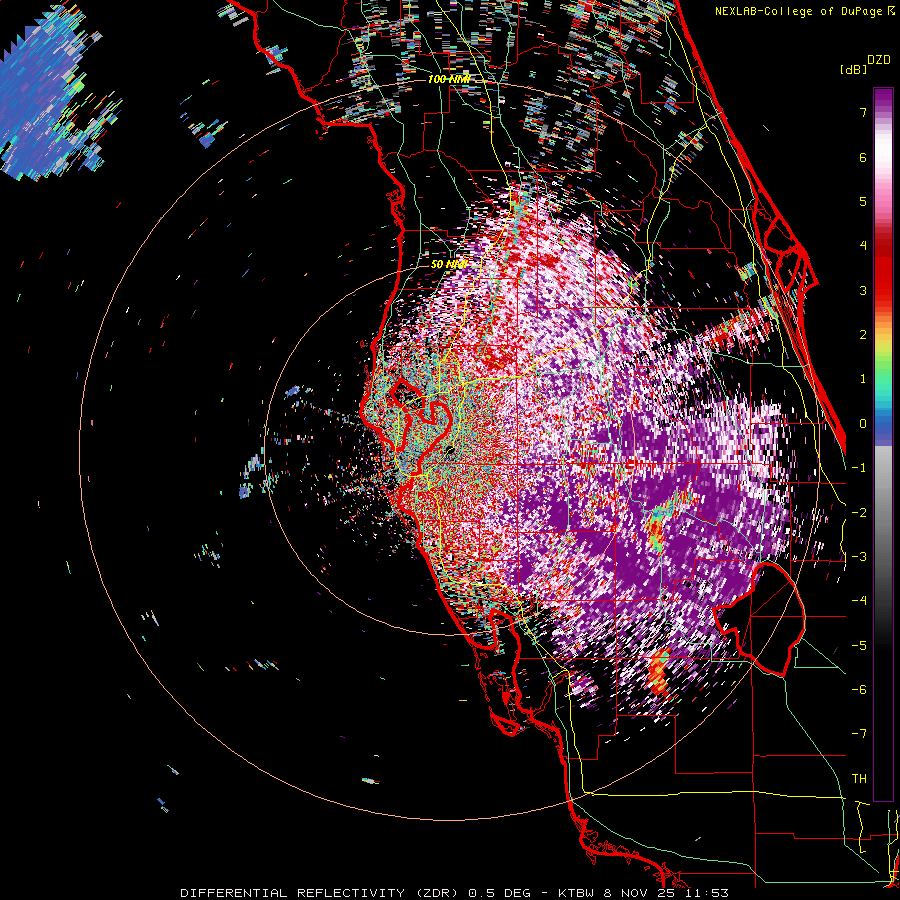Click the (ZDR) text in the caption

(437, 893)
